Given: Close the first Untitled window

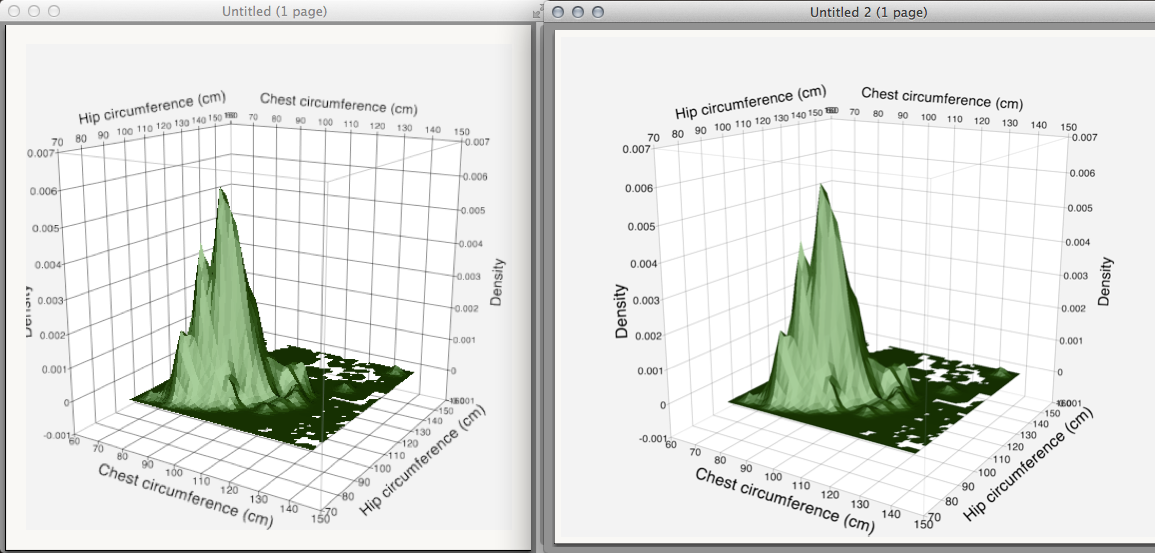Looking at the screenshot, I should [15, 11].
